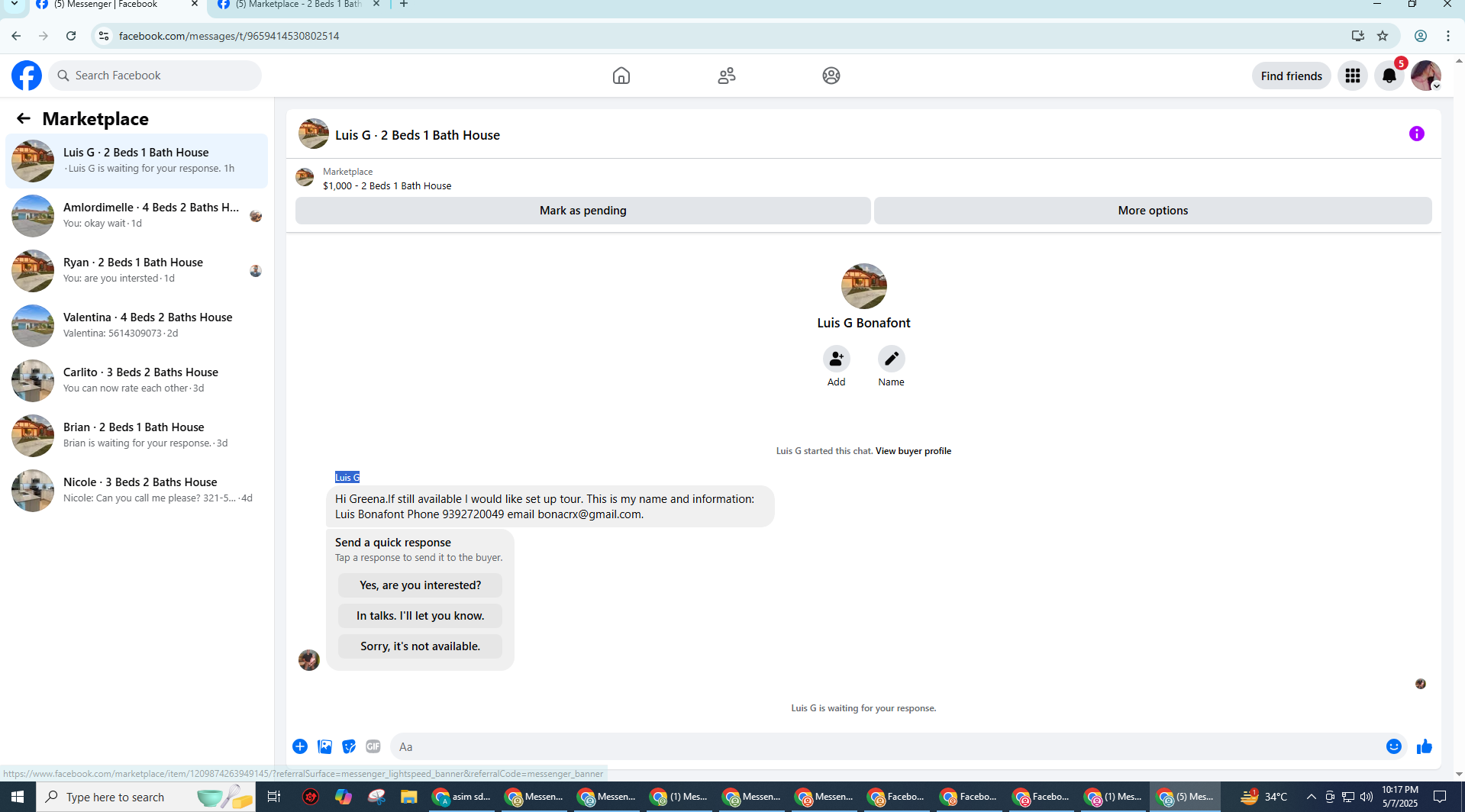Open the Windows notification center
1465x812 pixels.
click(x=1440, y=797)
